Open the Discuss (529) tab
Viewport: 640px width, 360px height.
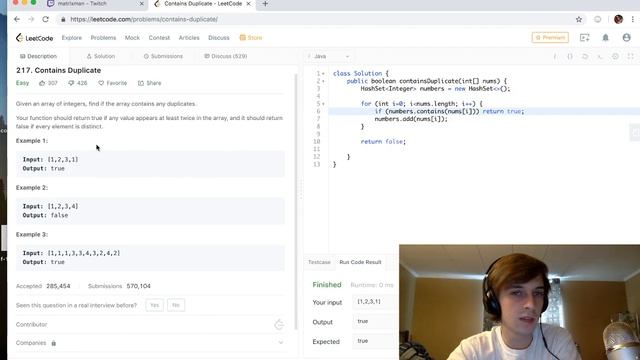tap(226, 56)
